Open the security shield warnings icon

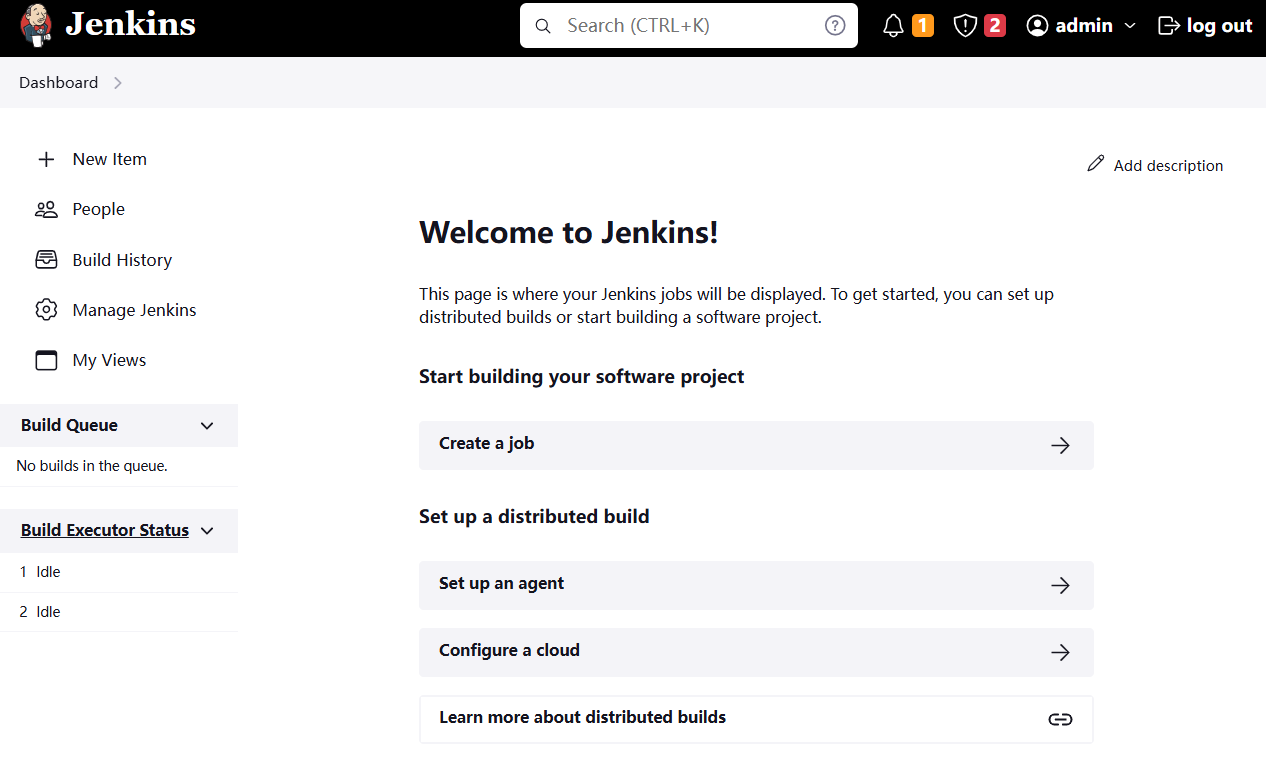965,26
